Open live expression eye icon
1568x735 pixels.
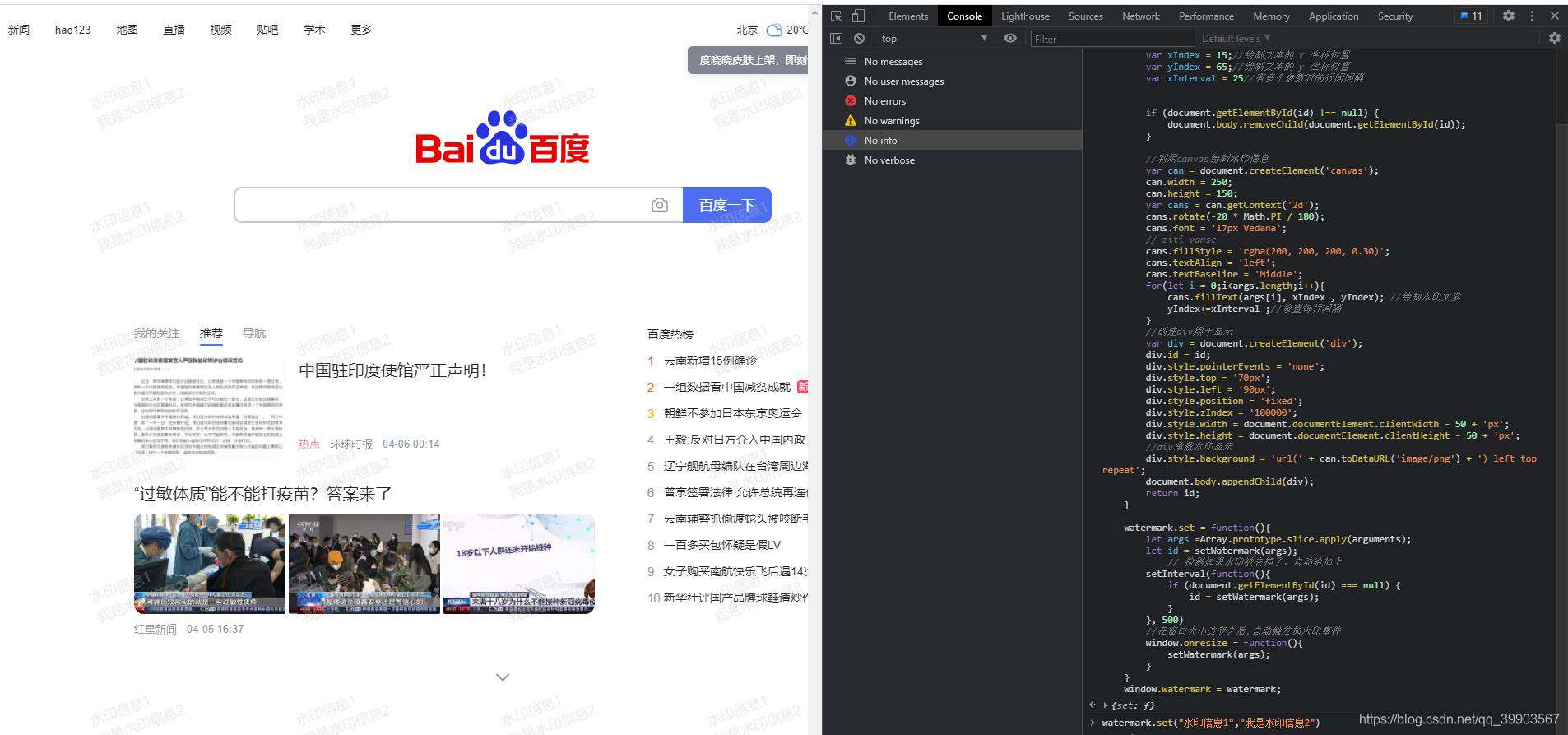[x=1010, y=38]
